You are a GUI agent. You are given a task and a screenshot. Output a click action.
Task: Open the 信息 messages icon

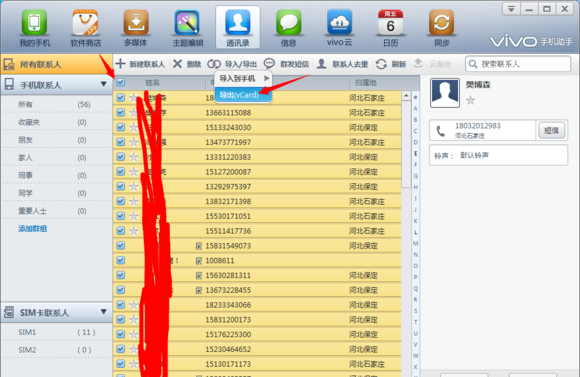point(289,23)
